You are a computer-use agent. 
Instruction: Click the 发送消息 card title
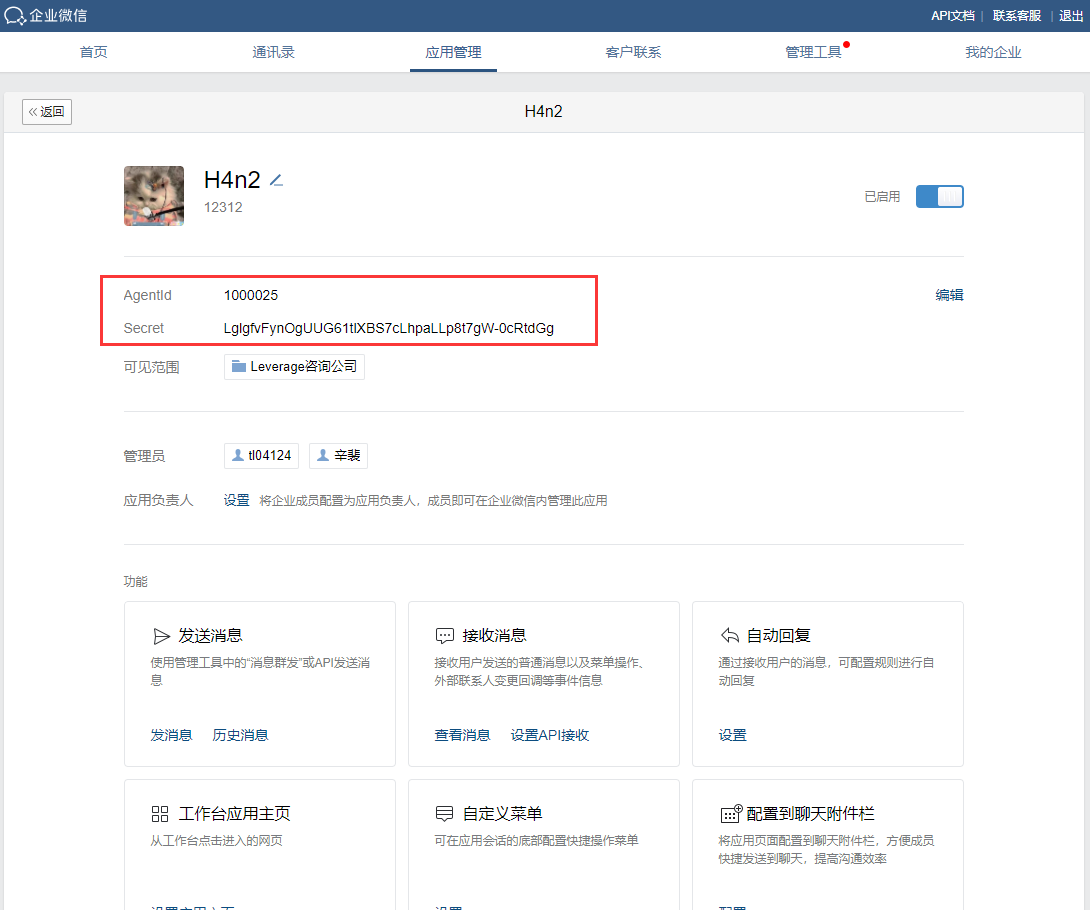210,636
